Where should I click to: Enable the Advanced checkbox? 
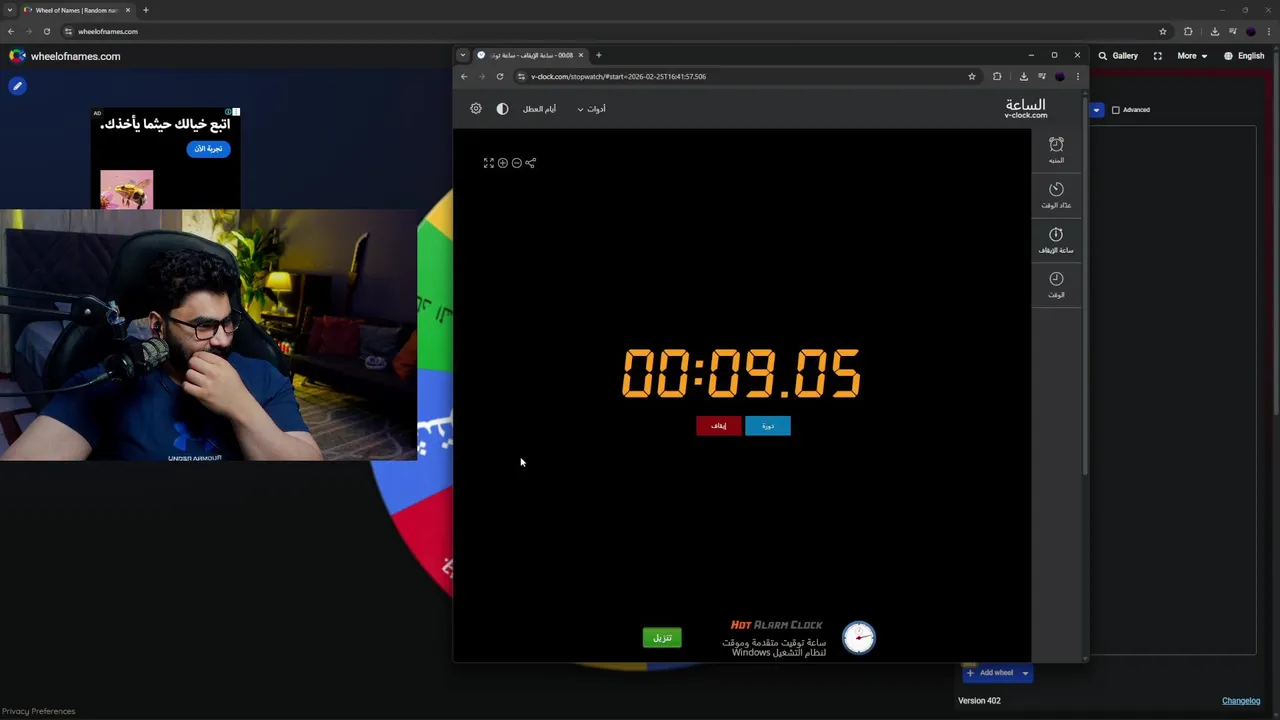[x=1116, y=110]
